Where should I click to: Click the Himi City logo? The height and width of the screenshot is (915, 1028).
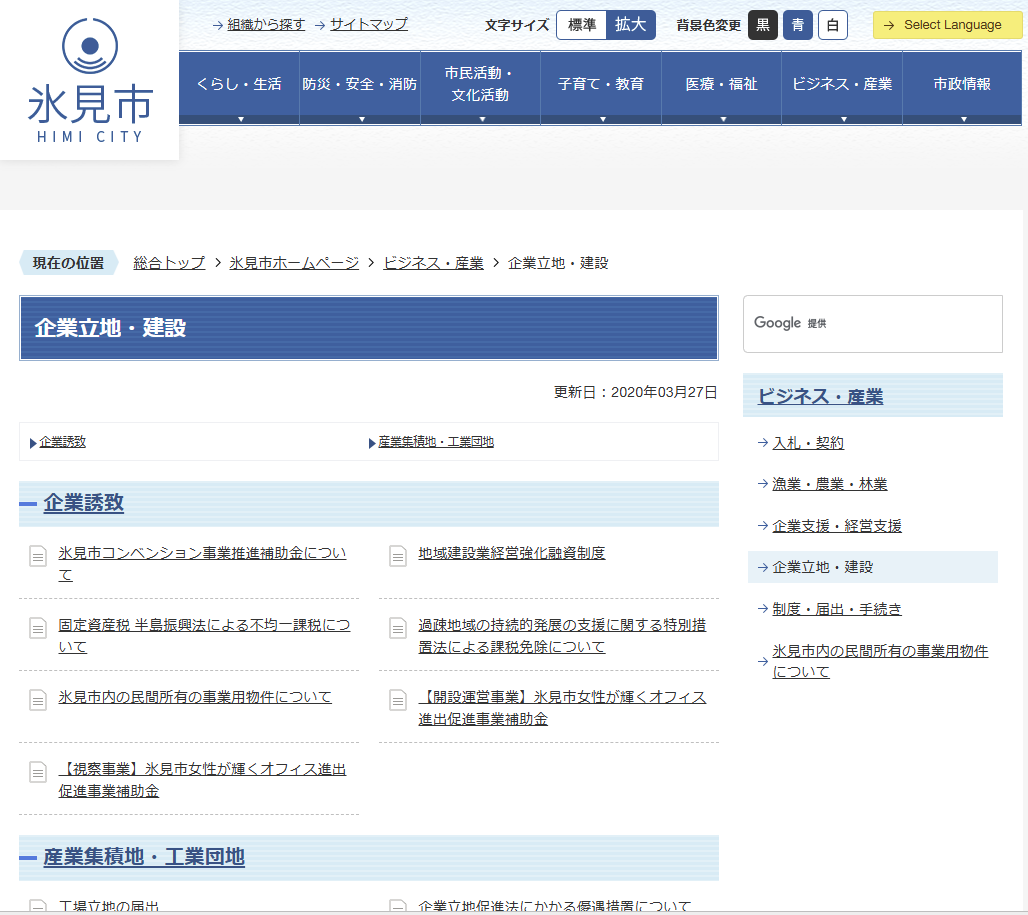(90, 80)
